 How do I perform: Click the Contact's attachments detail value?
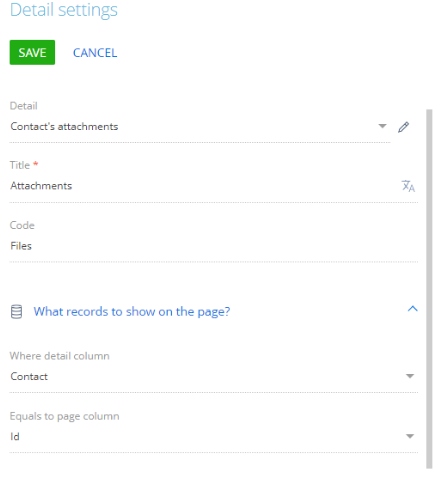tap(64, 126)
